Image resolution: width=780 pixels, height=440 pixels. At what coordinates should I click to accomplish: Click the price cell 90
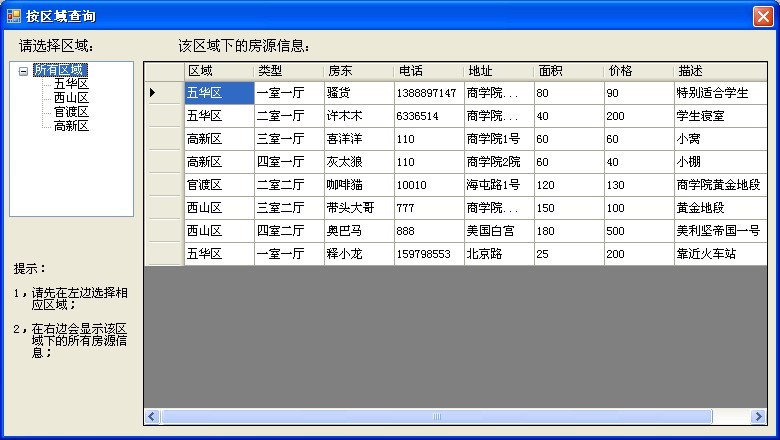tap(639, 93)
